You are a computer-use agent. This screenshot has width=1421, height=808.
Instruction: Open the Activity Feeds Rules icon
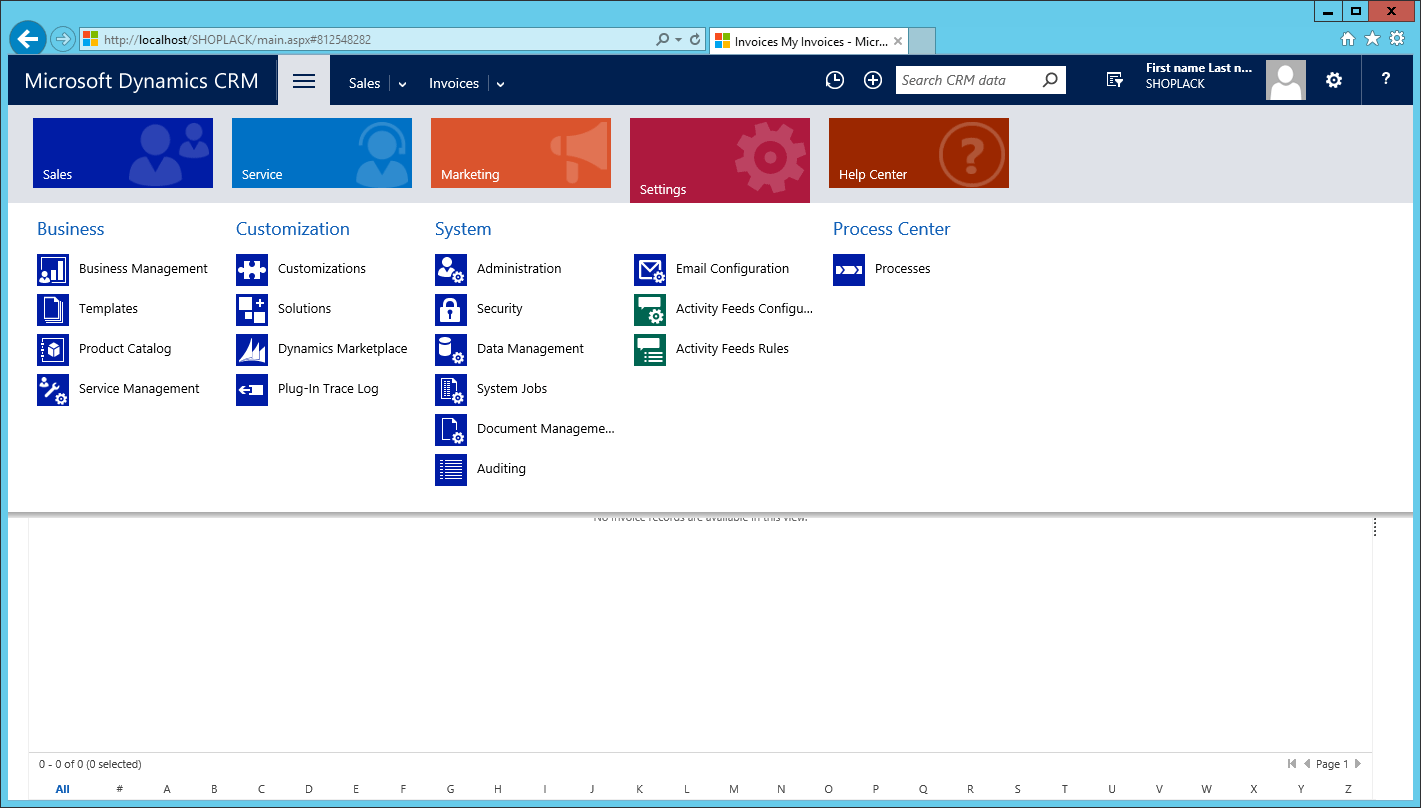[x=650, y=349]
